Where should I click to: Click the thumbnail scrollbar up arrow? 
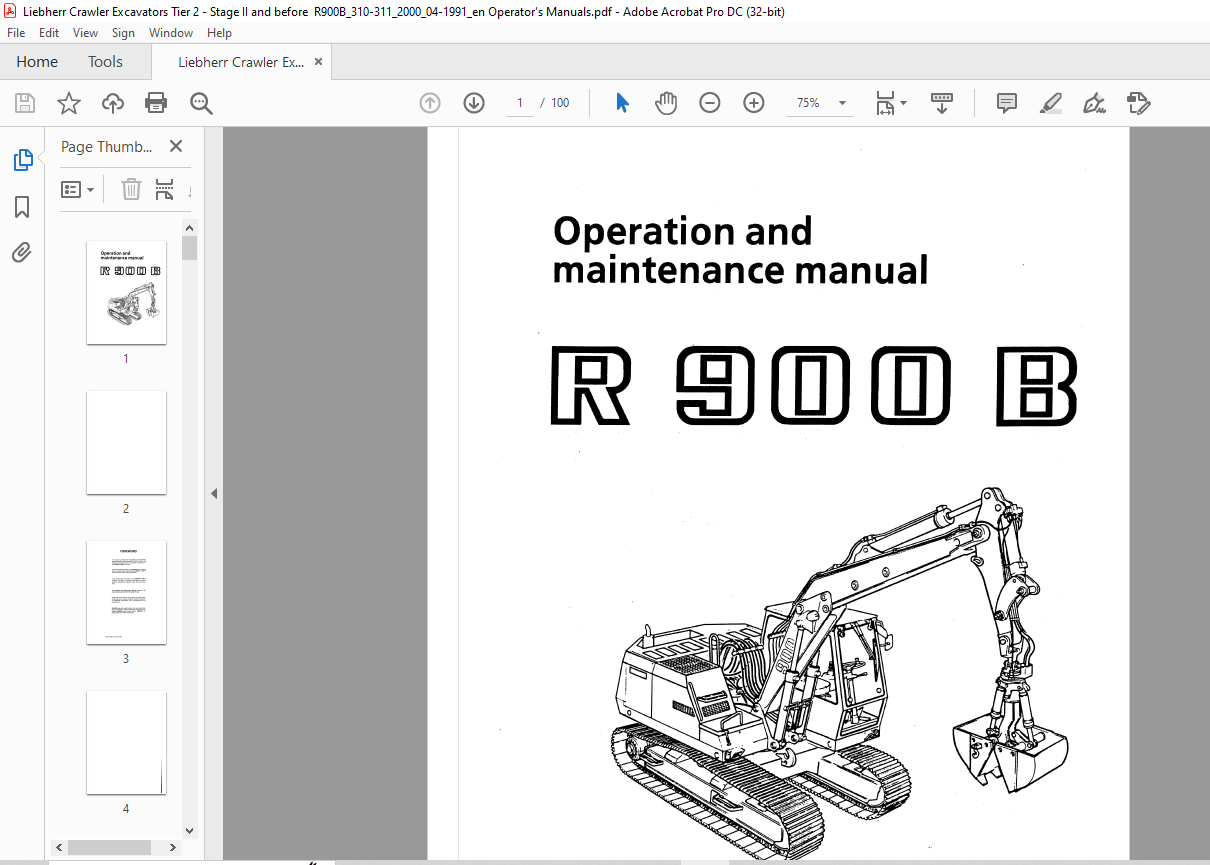pos(189,227)
